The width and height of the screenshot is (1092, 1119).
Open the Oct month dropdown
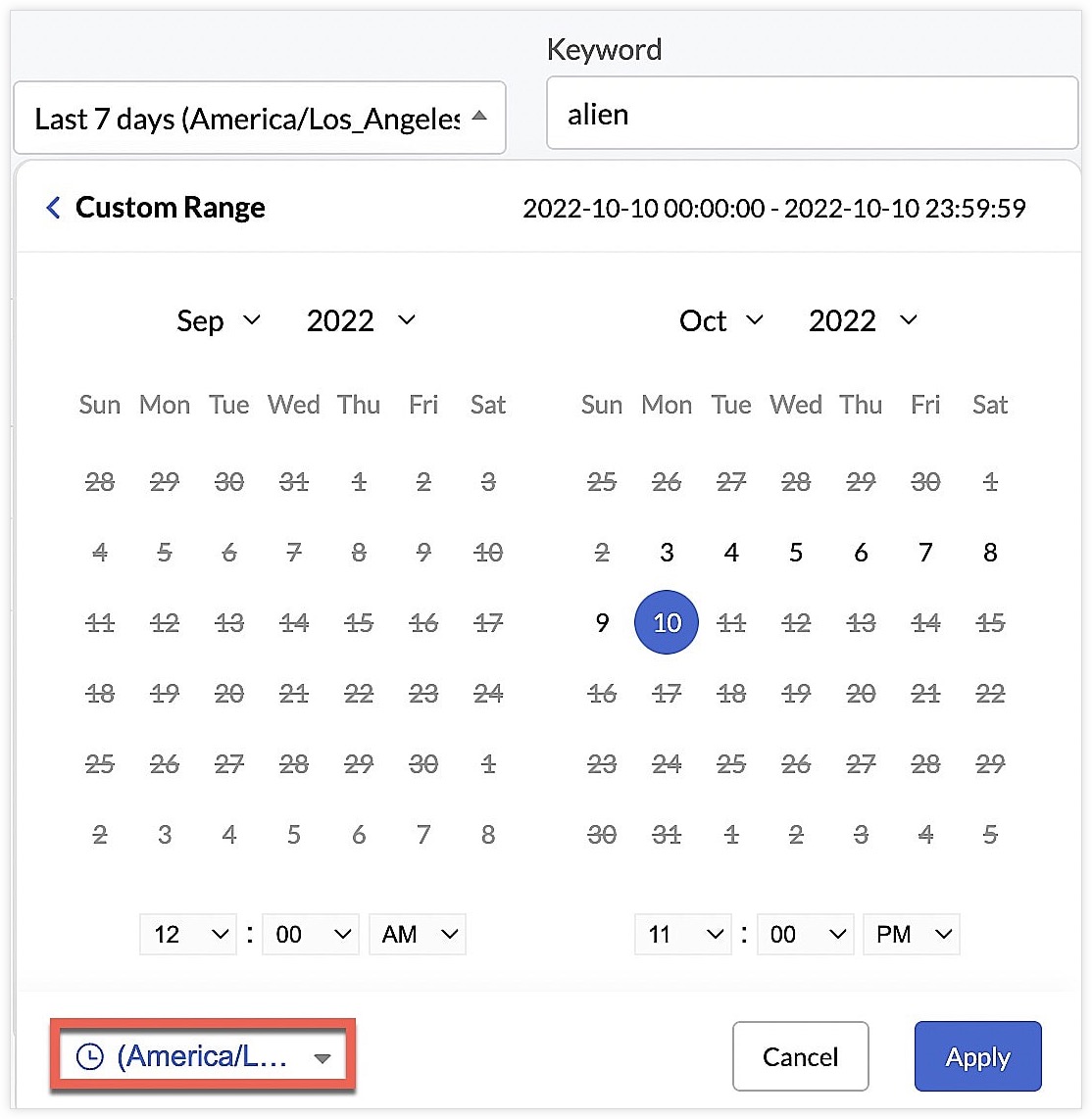click(x=720, y=320)
